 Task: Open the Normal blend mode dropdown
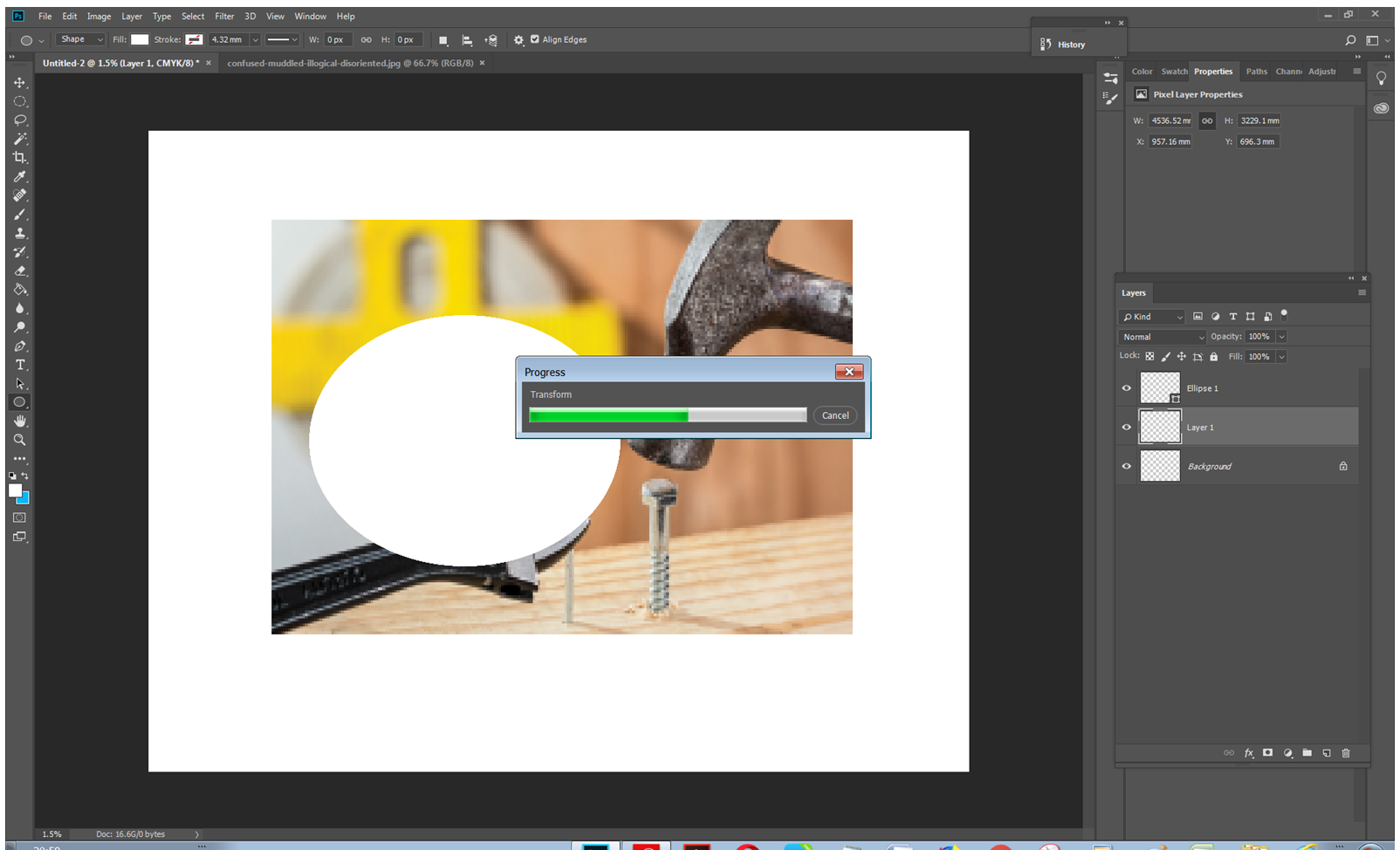coord(1162,337)
